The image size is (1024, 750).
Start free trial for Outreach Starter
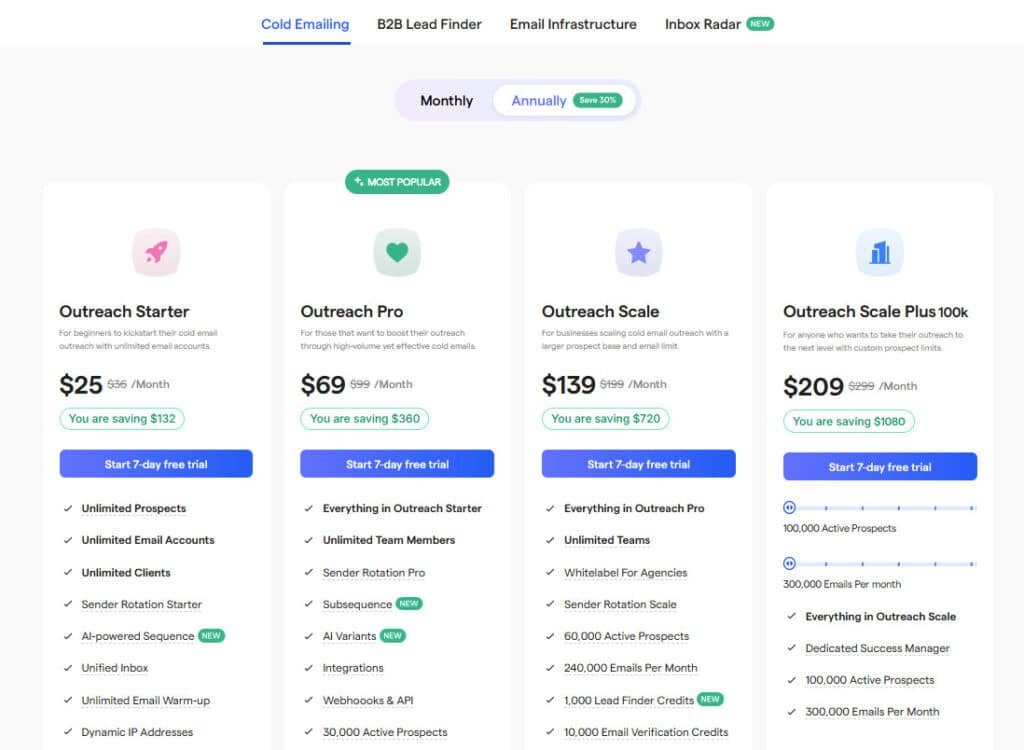click(x=156, y=464)
